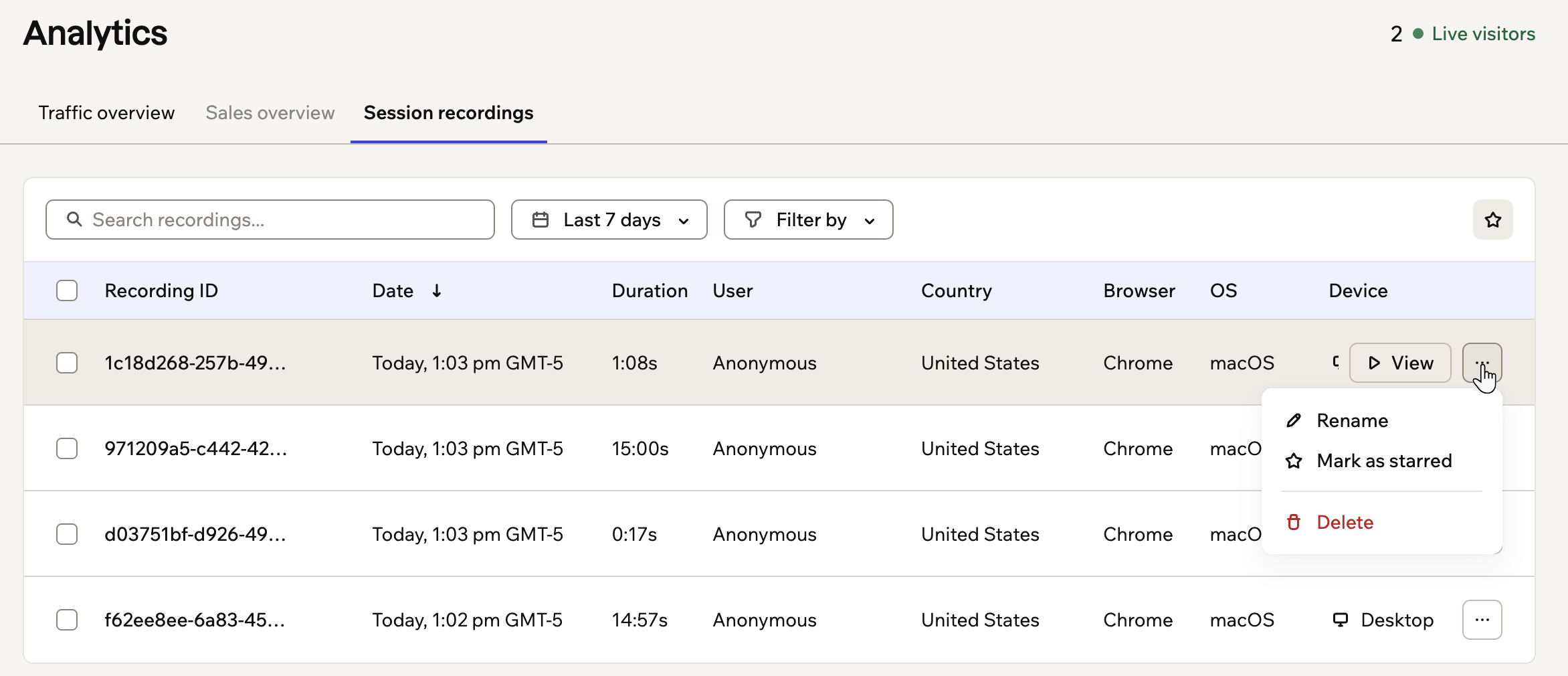Sort by the Date column header
Viewport: 1568px width, 676px height.
click(x=393, y=290)
